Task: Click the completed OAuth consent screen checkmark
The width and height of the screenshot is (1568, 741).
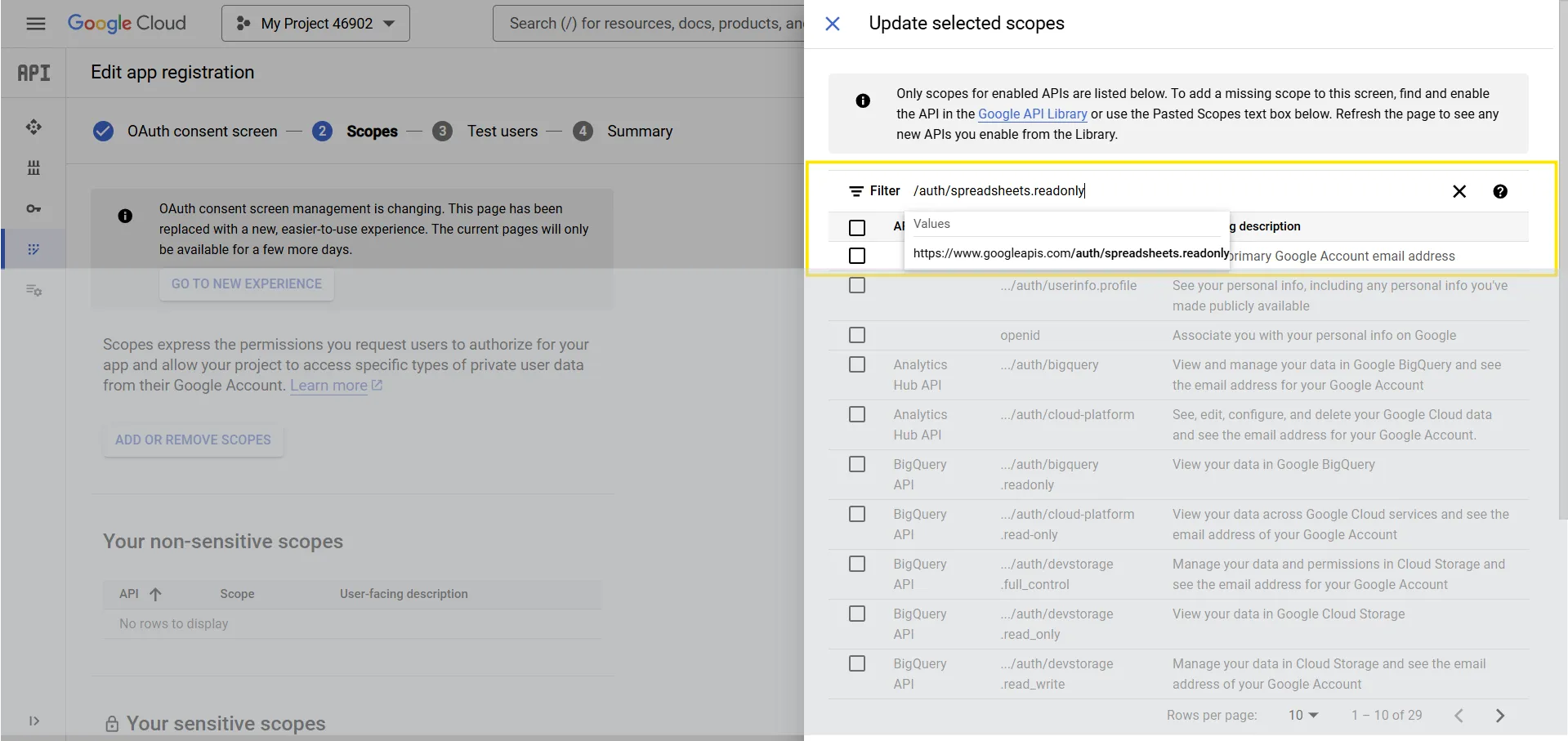Action: (103, 132)
